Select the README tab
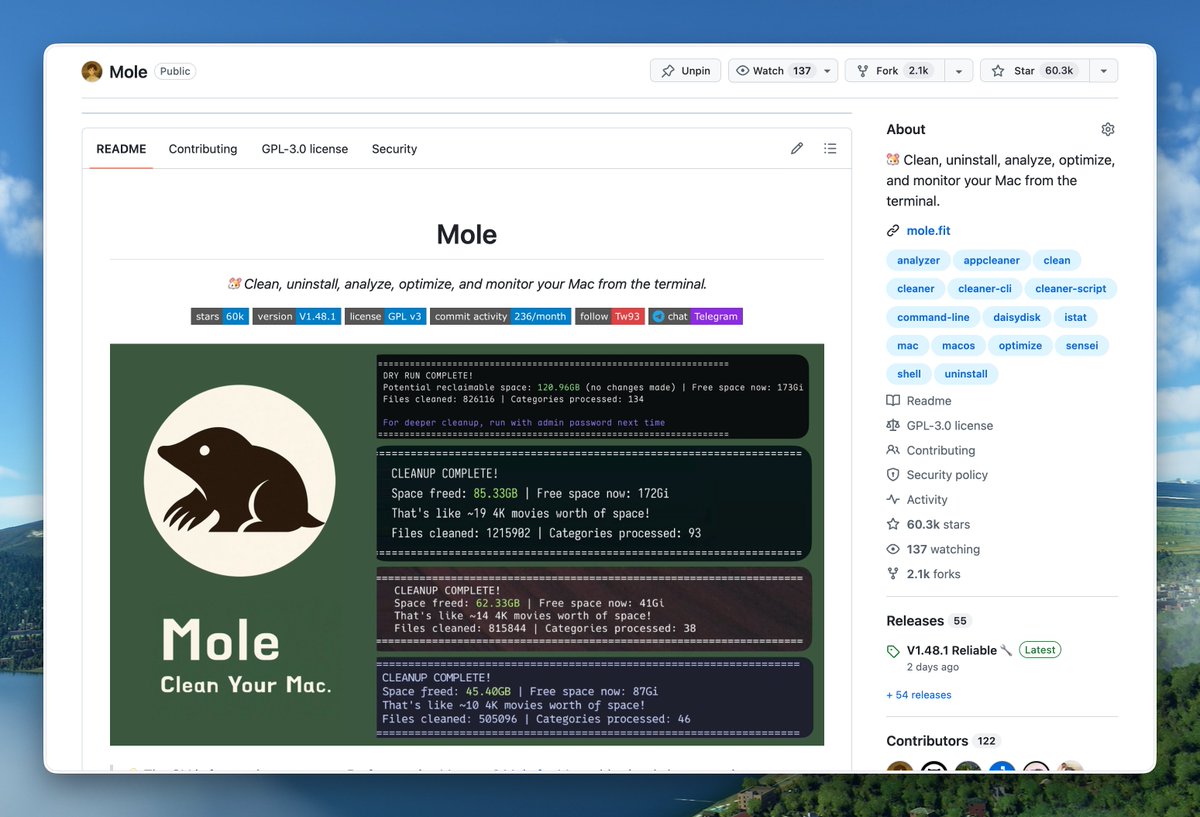This screenshot has width=1200, height=817. [121, 149]
